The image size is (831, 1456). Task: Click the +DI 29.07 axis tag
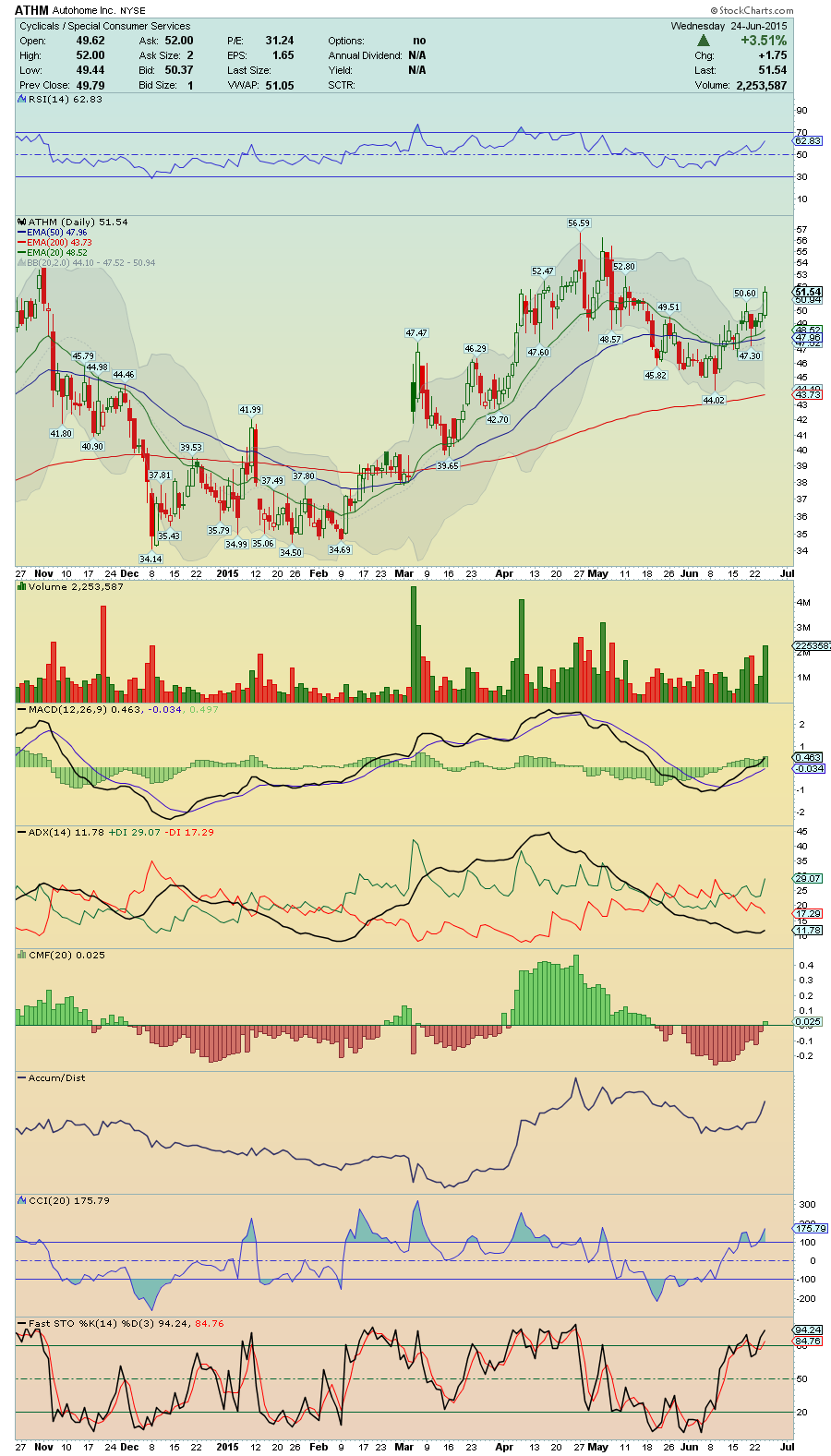coord(808,879)
